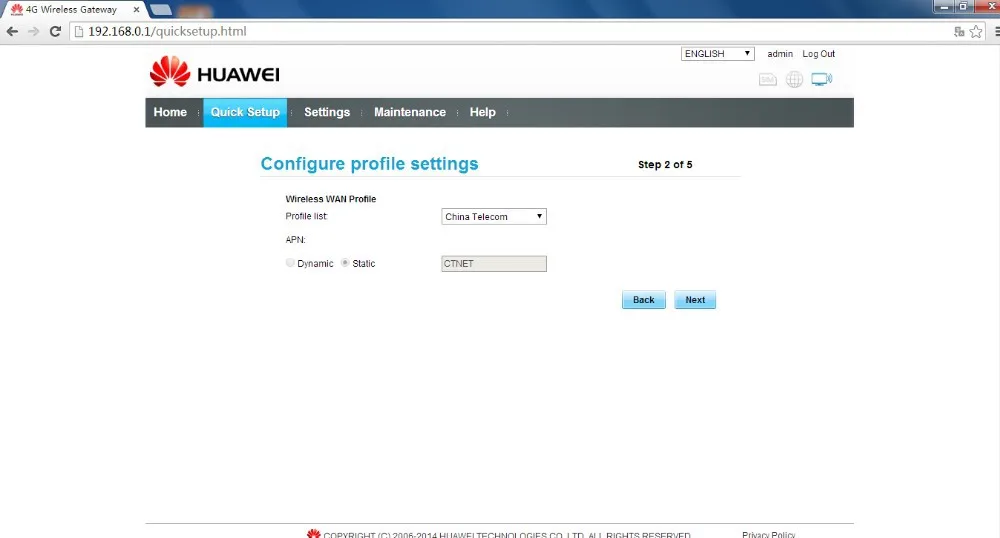Go back using the browser back arrow
Viewport: 1000px width, 538px height.
tap(13, 31)
